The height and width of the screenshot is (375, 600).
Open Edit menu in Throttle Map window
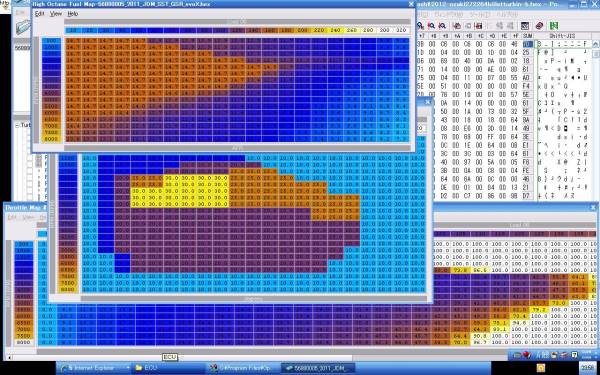[x=12, y=217]
